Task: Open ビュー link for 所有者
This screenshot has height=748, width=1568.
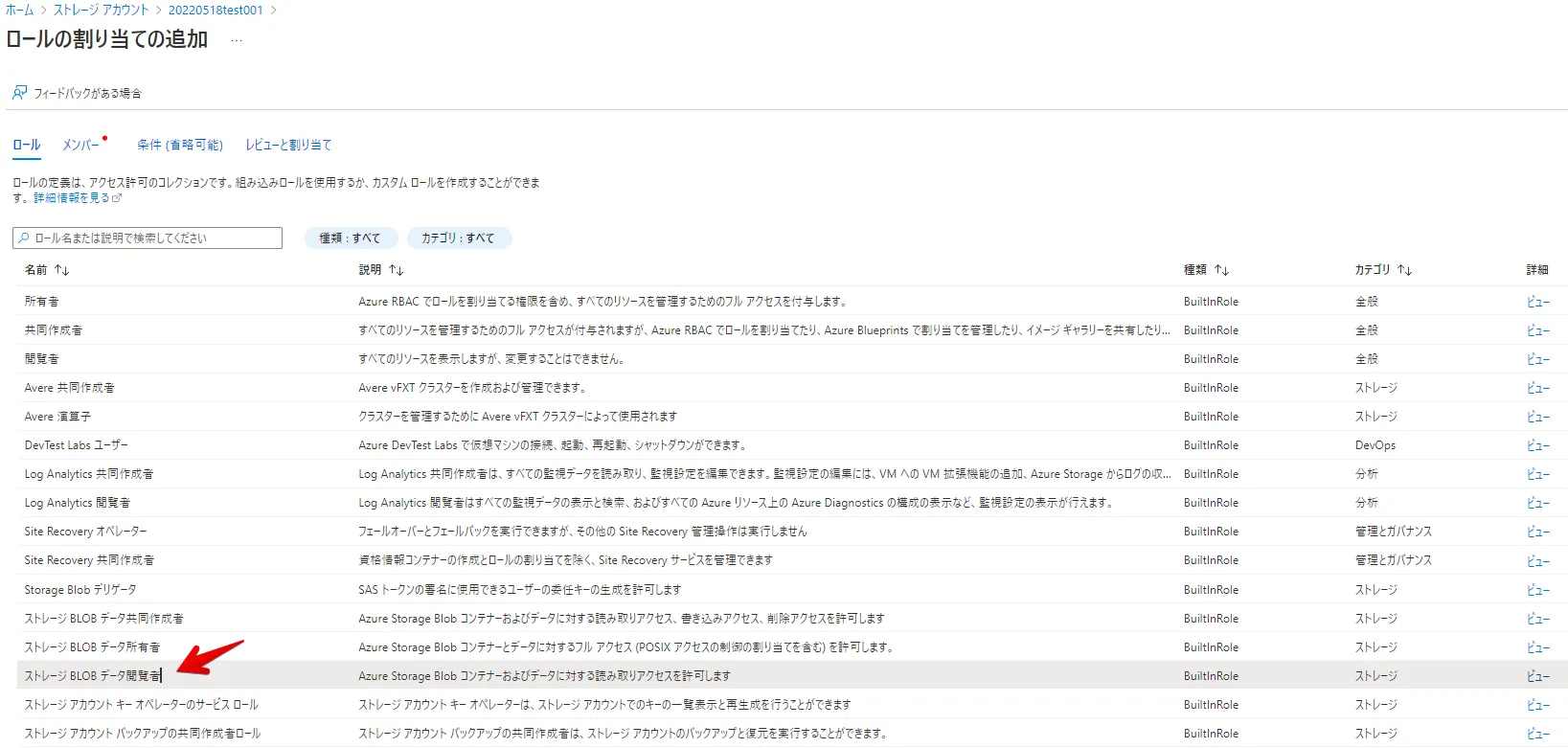Action: [x=1537, y=301]
